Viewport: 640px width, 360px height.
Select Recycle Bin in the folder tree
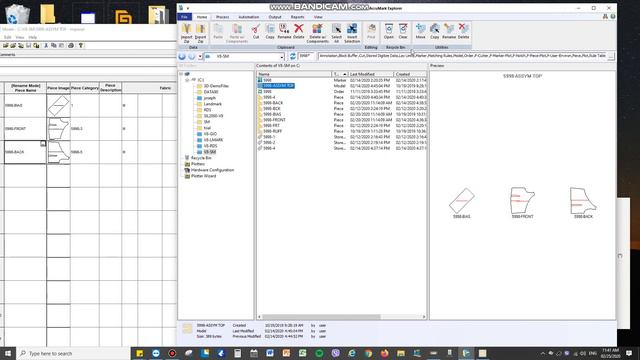[201, 158]
